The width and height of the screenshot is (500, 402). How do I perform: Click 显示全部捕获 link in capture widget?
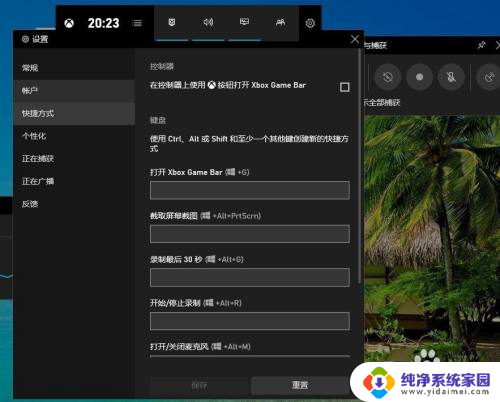click(382, 102)
